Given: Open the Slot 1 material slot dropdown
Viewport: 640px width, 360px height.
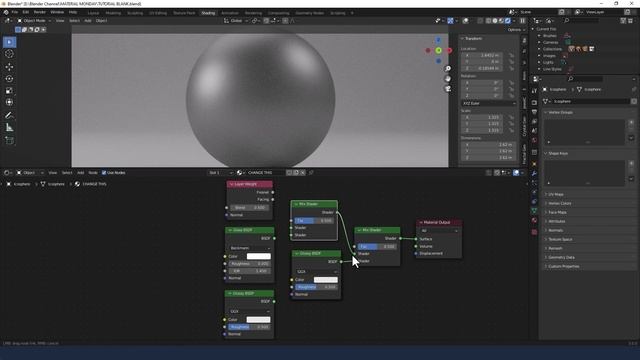Looking at the screenshot, I should (x=220, y=173).
